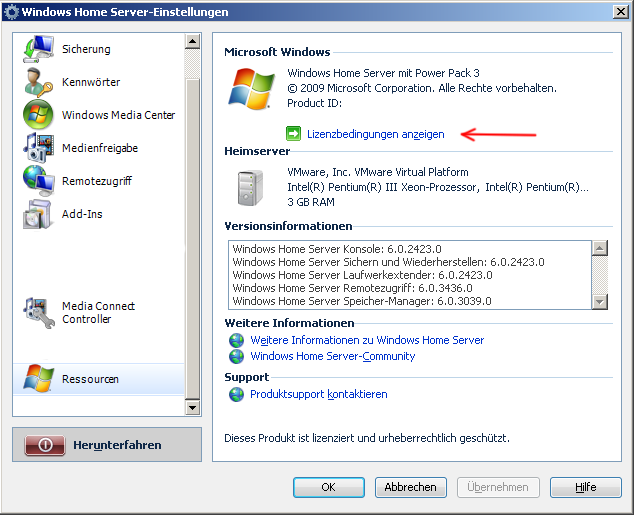Show the Add-Ins page

tap(82, 214)
